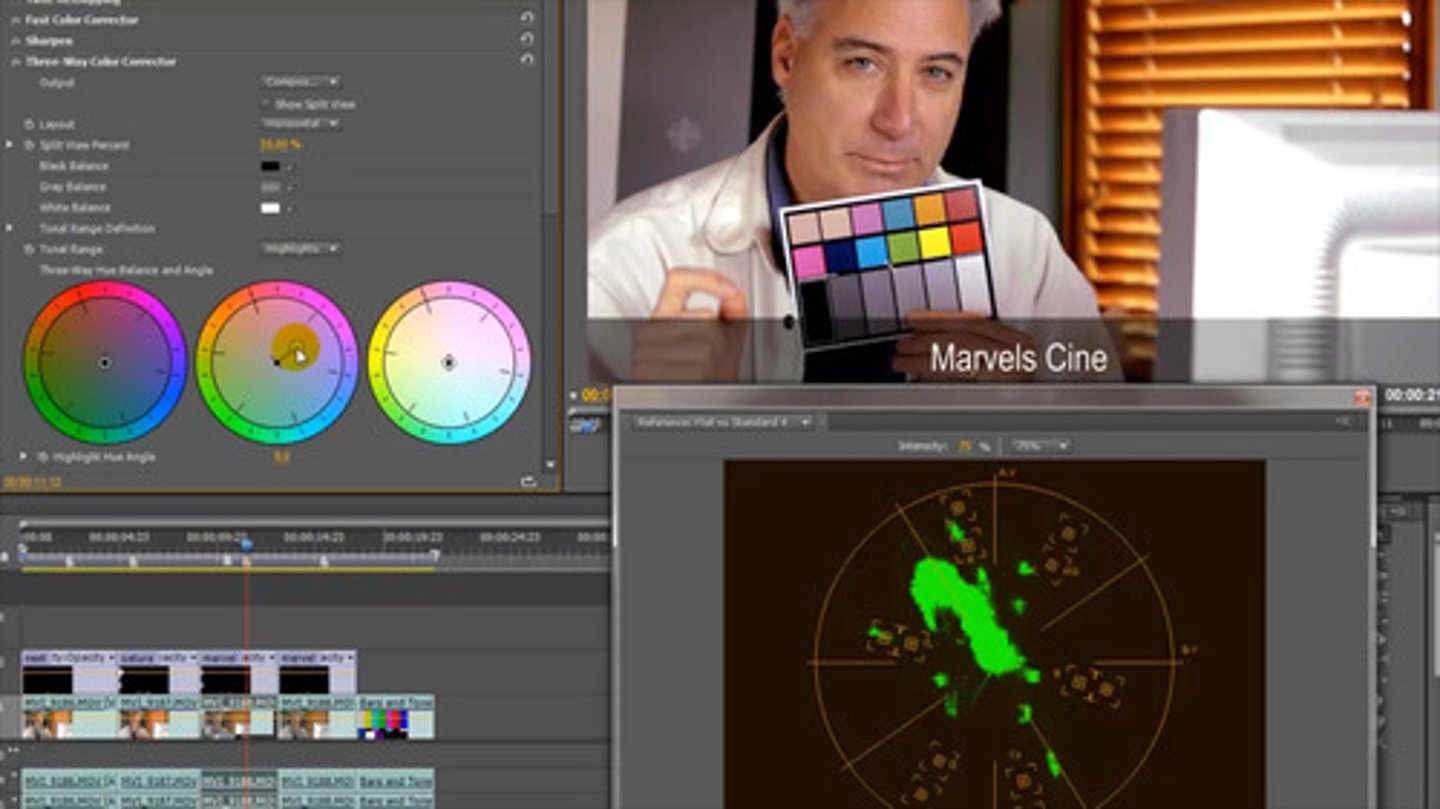Expand Tonal Range Definition
1440x809 pixels.
tap(10, 228)
